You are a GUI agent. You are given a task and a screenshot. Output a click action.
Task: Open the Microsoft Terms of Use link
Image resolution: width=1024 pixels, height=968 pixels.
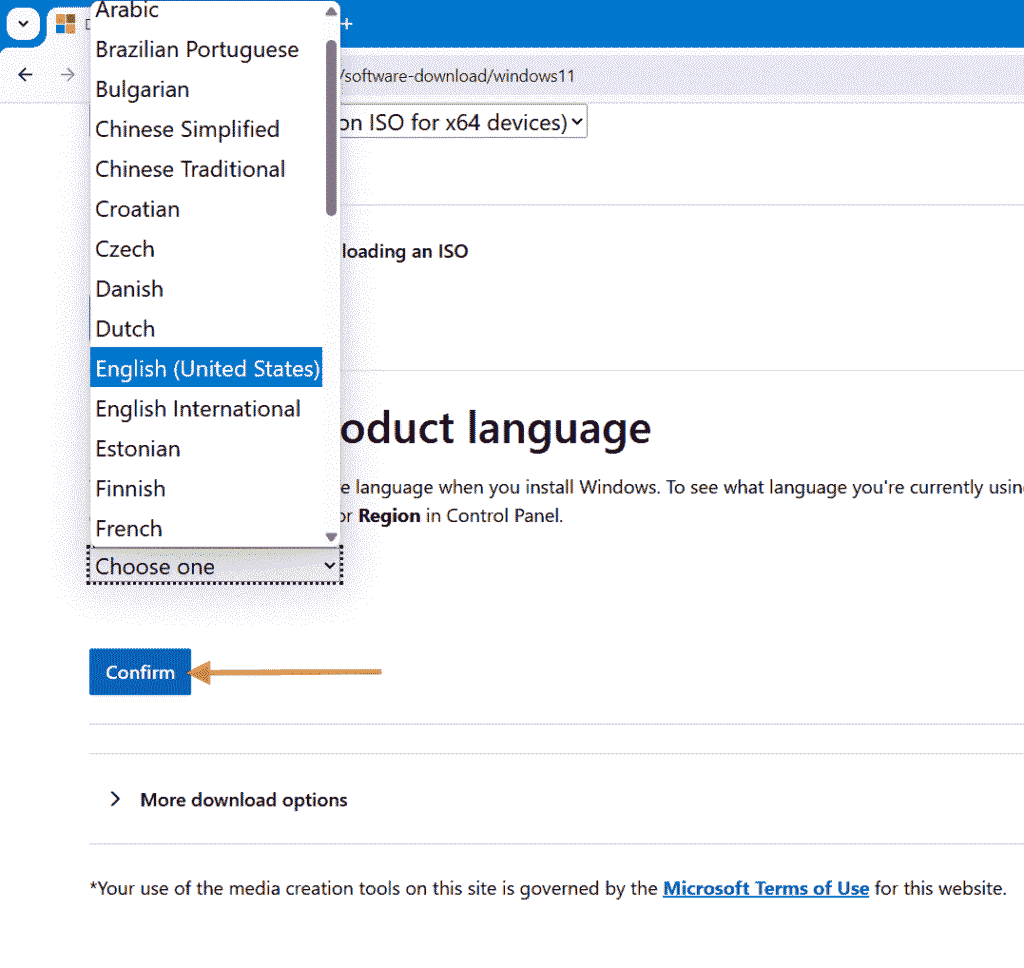point(766,888)
